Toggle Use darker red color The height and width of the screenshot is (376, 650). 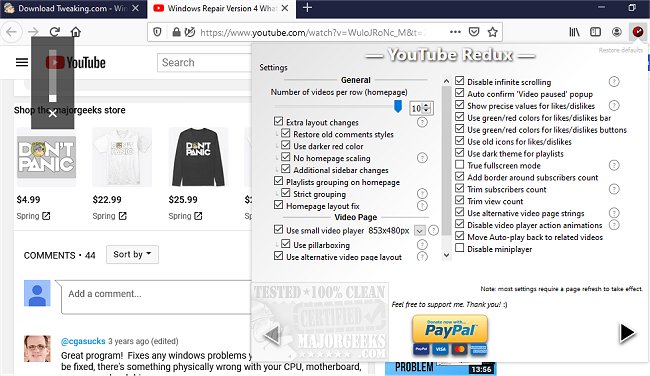click(286, 145)
